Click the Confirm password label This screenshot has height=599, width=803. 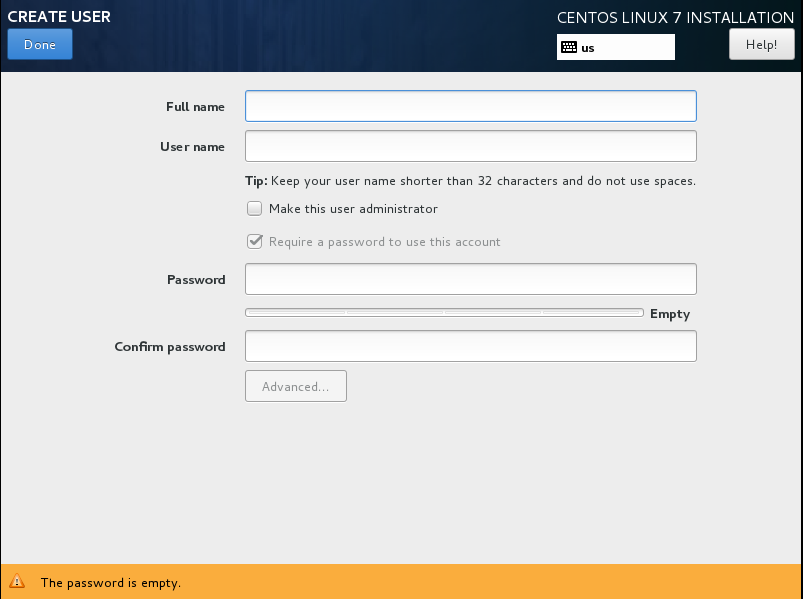(170, 347)
